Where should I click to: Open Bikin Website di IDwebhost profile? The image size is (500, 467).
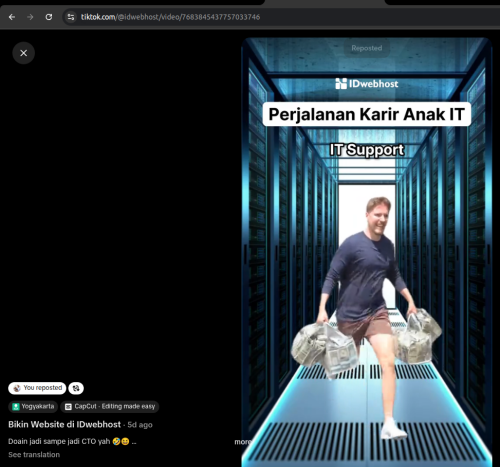tap(64, 424)
